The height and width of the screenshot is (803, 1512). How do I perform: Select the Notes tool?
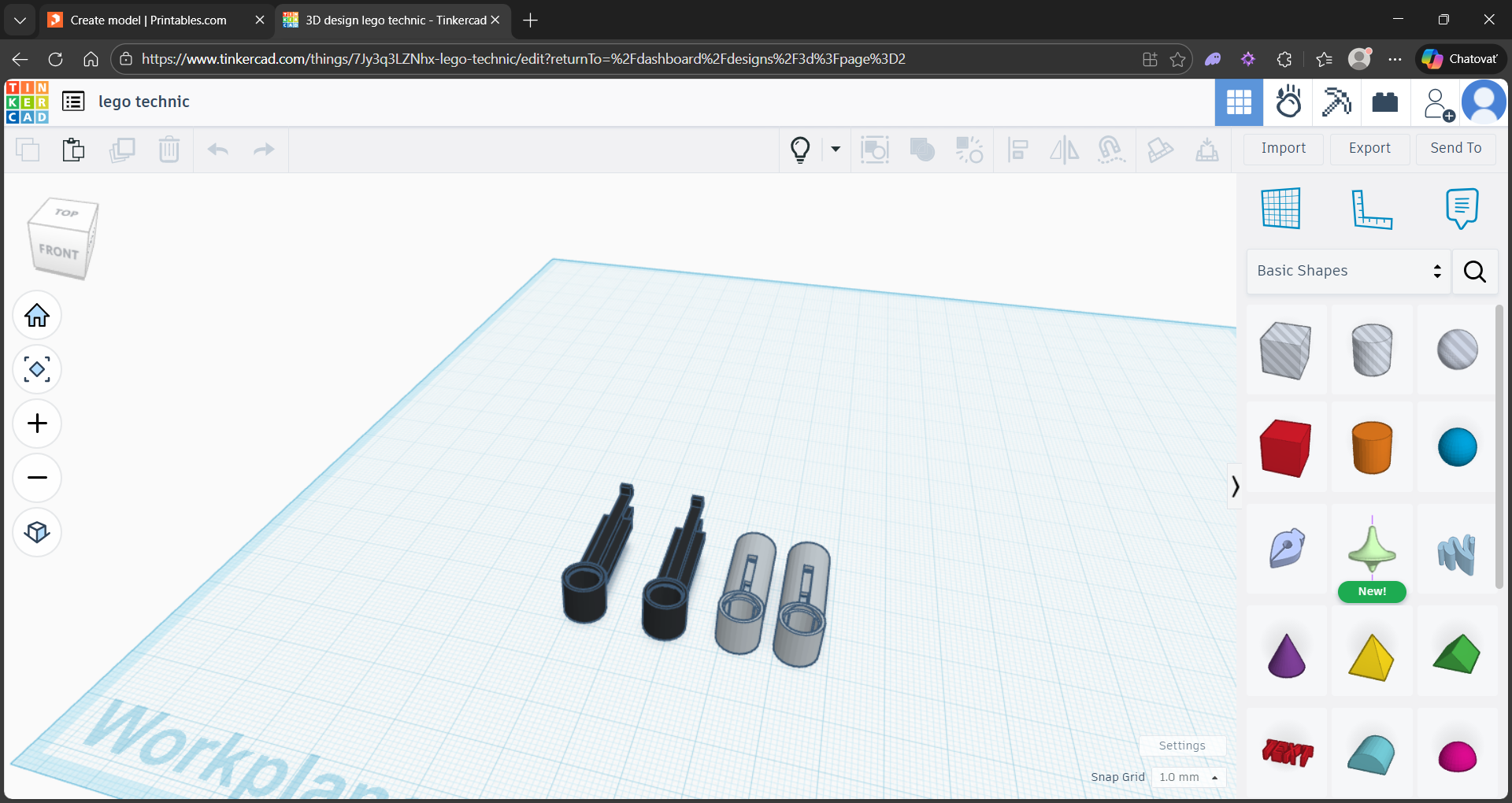coord(1462,209)
